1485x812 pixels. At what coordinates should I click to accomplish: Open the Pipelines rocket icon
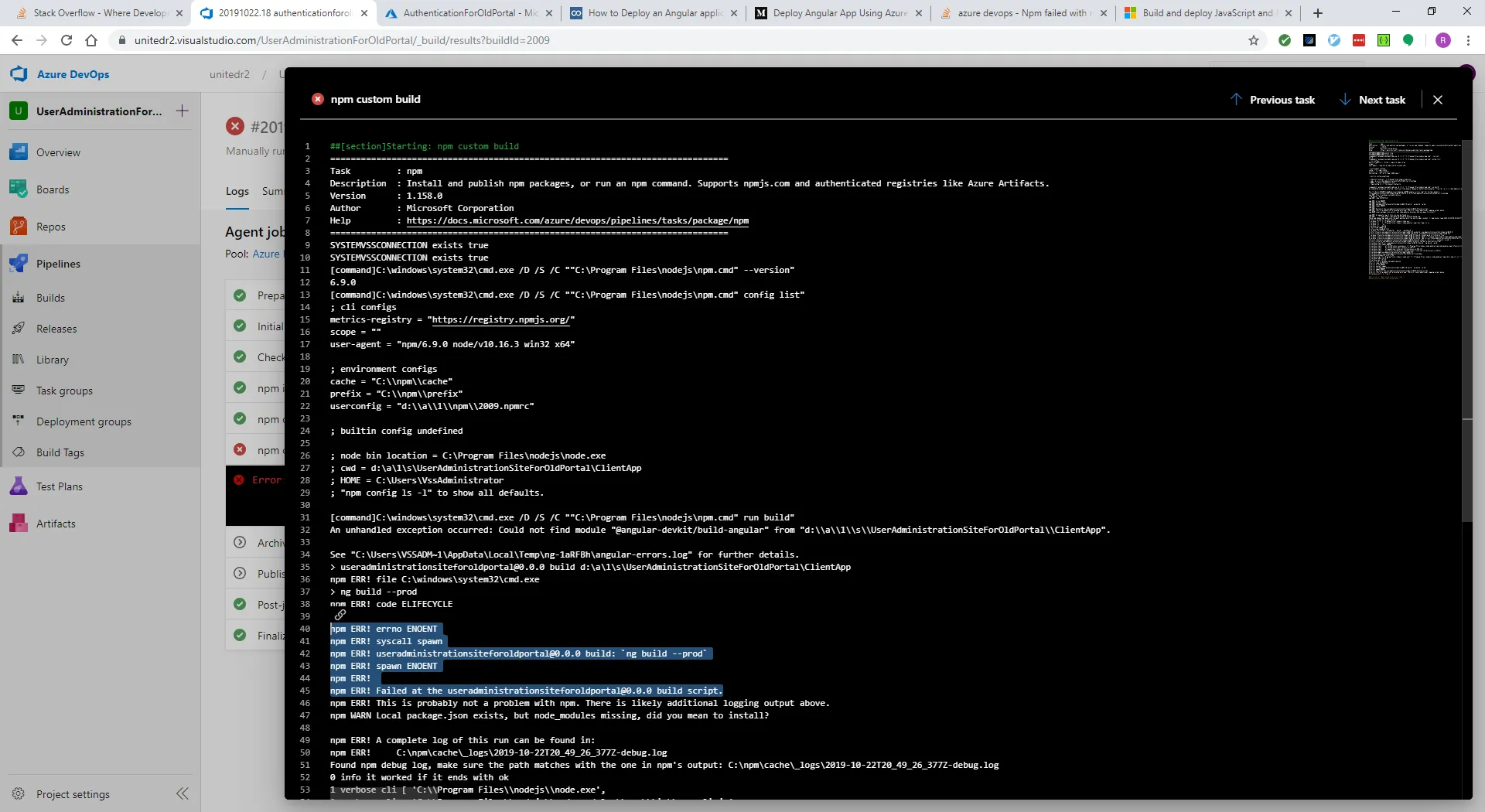click(x=19, y=264)
